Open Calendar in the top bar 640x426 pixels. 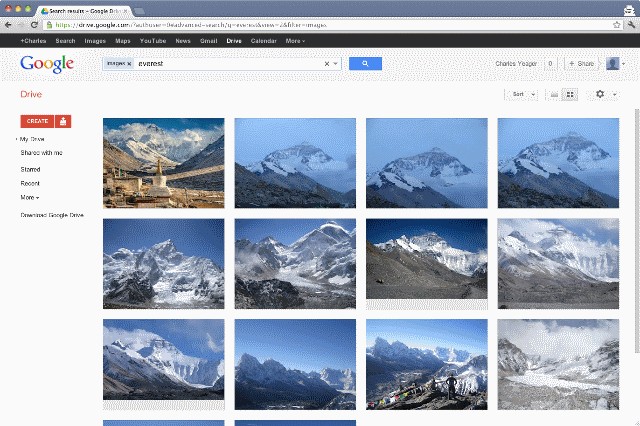point(264,41)
